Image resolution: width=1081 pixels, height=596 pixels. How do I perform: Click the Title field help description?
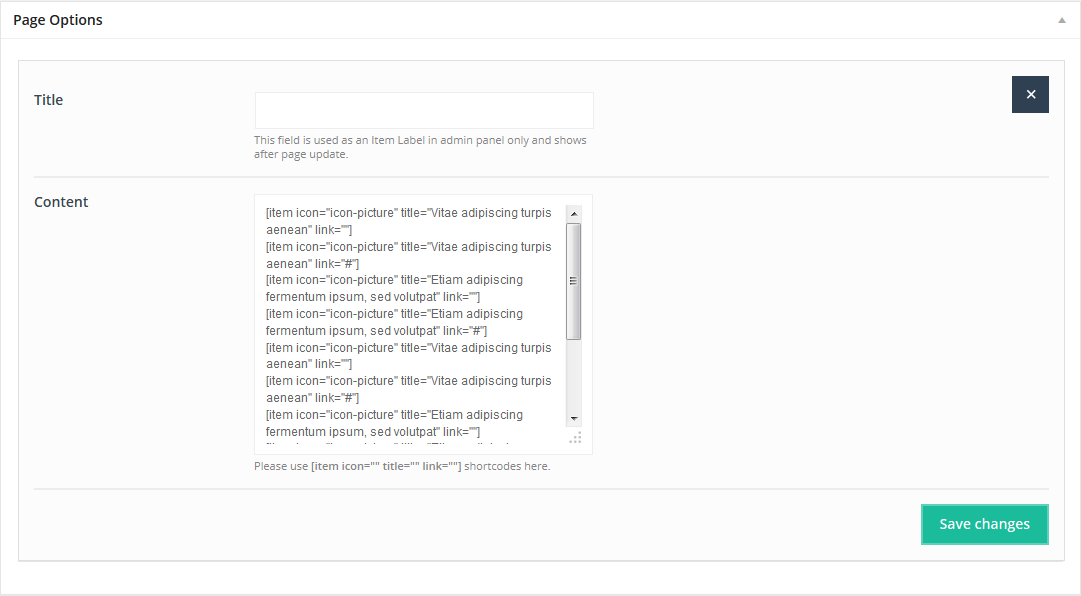420,147
